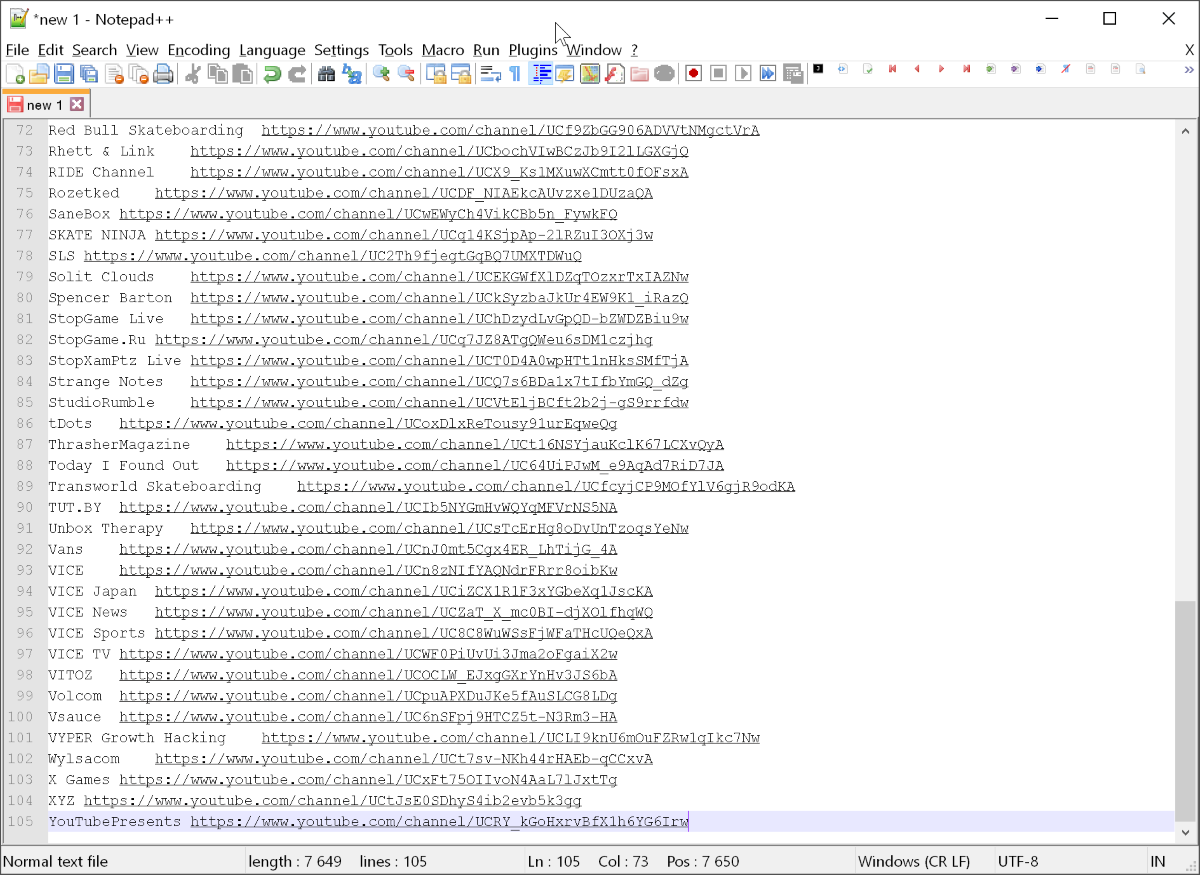Click the 'UTF-8' encoding status field
The height and width of the screenshot is (875, 1200).
coord(1018,862)
